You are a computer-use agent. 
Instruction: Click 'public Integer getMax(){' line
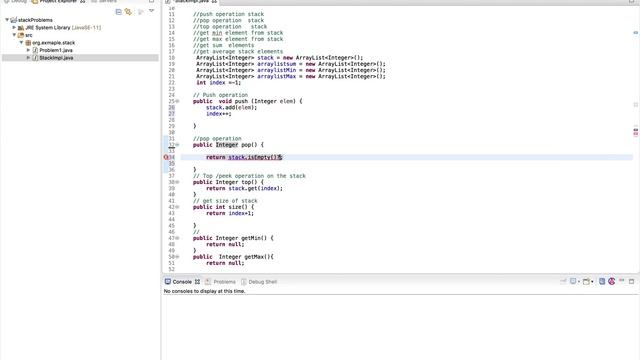click(x=233, y=257)
